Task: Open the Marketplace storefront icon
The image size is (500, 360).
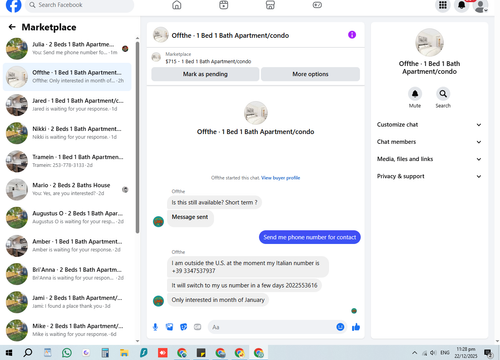Action: click(x=270, y=5)
